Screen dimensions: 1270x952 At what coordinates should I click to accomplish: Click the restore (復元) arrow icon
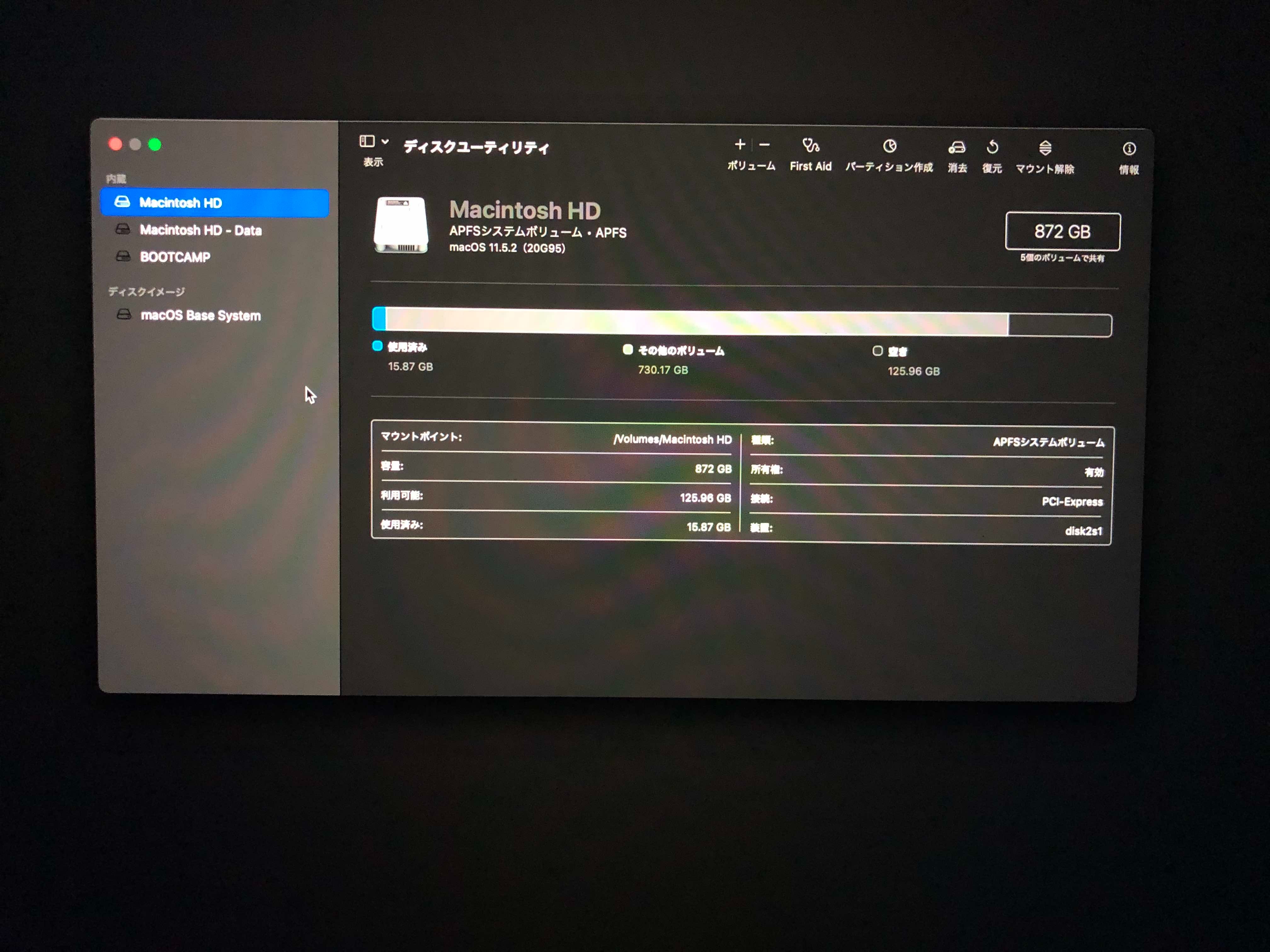[x=992, y=148]
